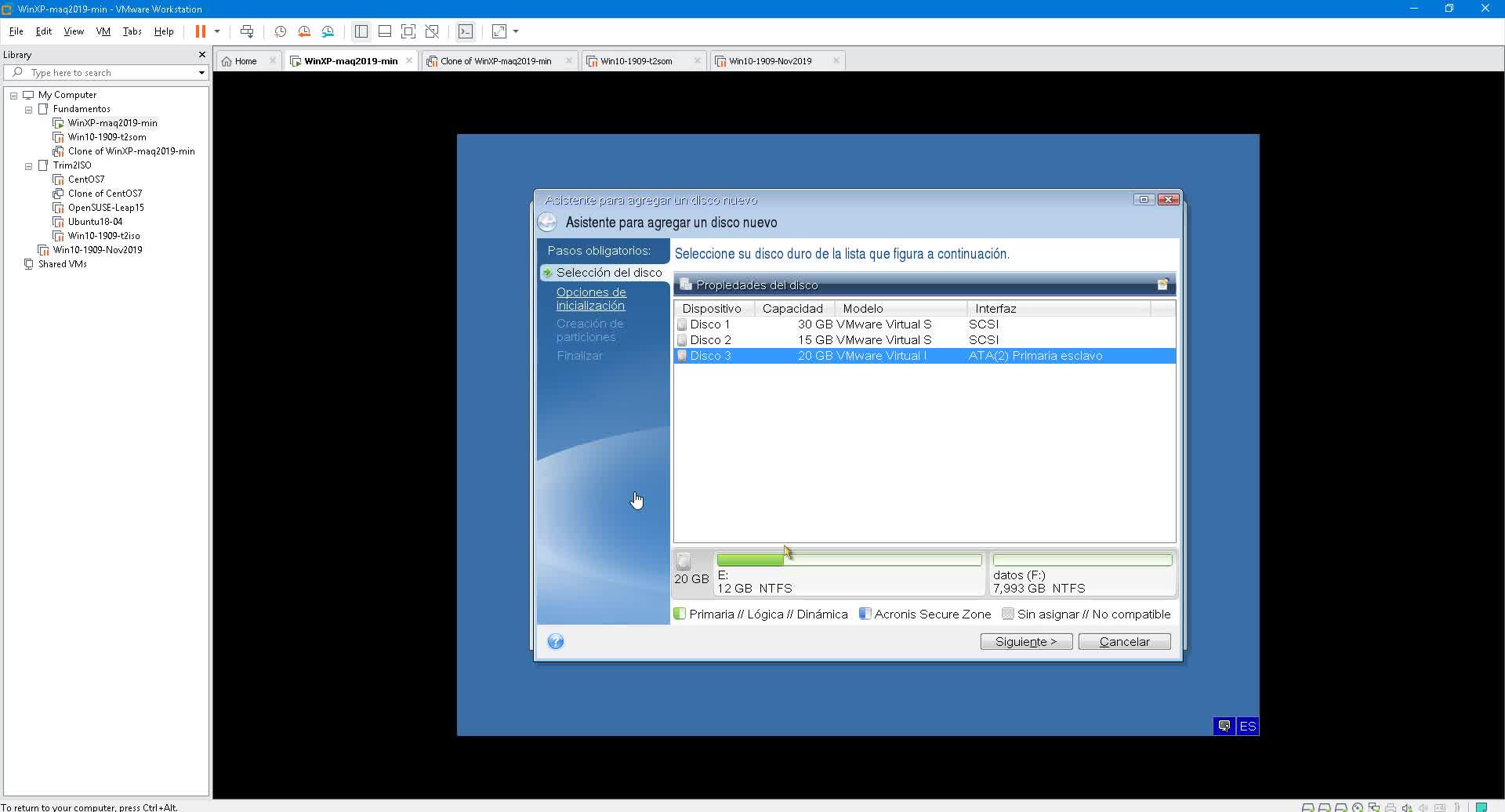1505x812 pixels.
Task: Click the ES keyboard language indicator
Action: pyautogui.click(x=1247, y=727)
